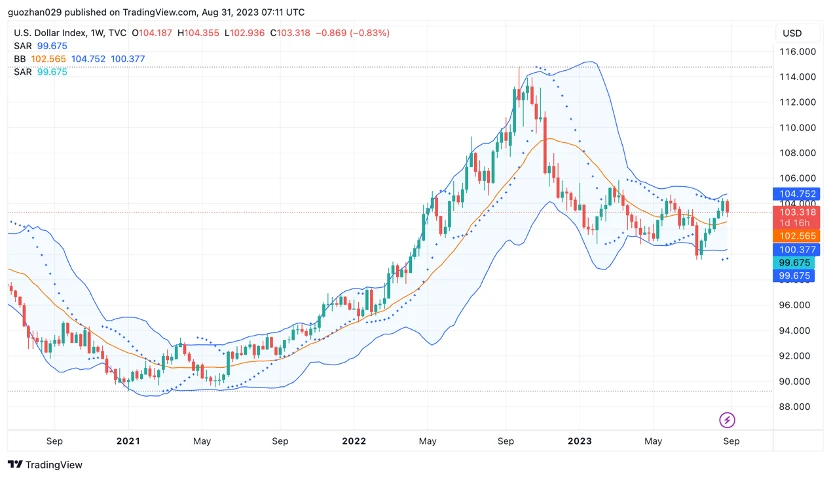The image size is (832, 478).
Task: Click the TradingView logo icon
Action: (x=15, y=464)
